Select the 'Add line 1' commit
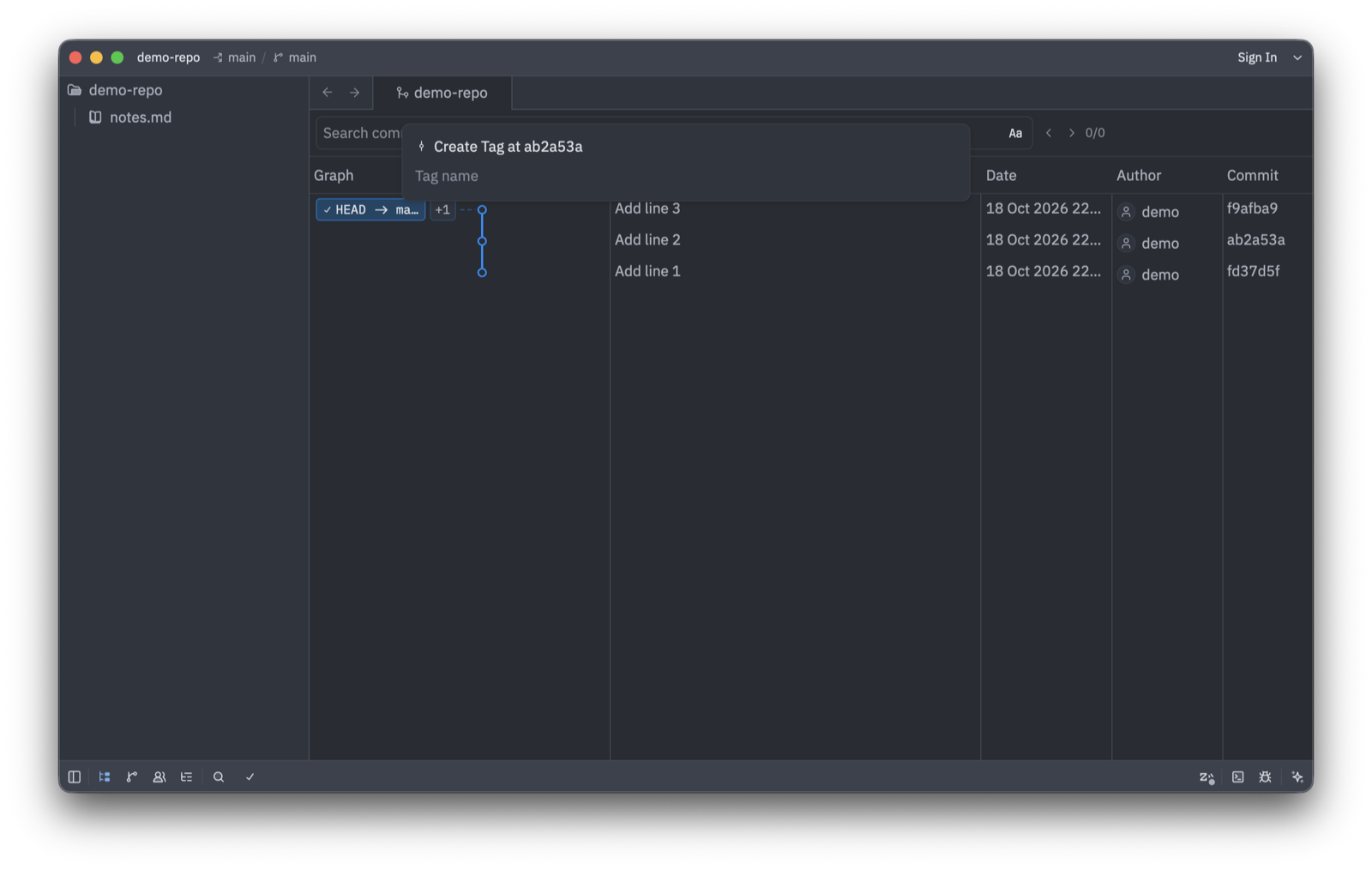The height and width of the screenshot is (870, 1372). [647, 271]
